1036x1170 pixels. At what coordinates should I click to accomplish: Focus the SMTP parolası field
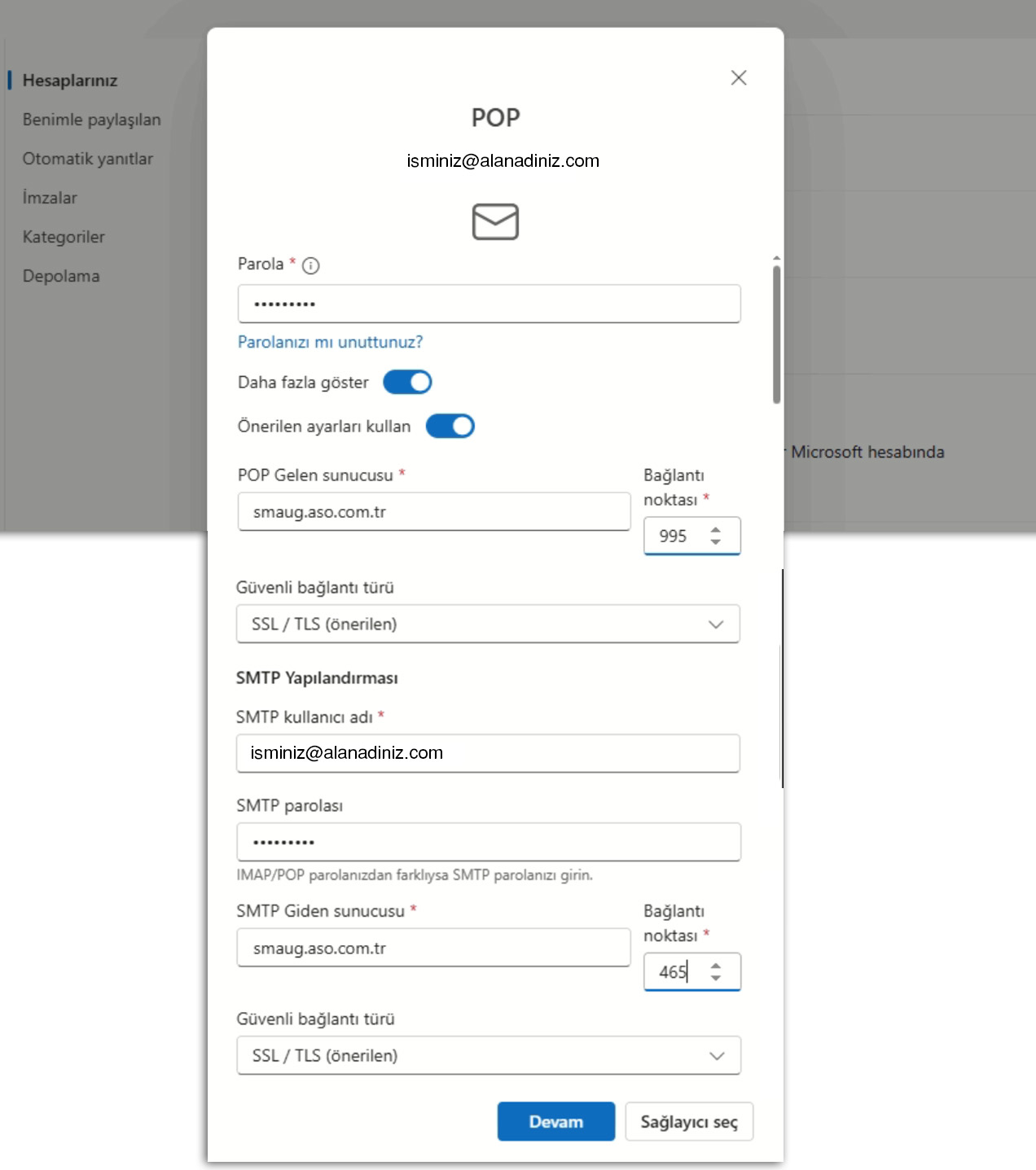[x=489, y=841]
